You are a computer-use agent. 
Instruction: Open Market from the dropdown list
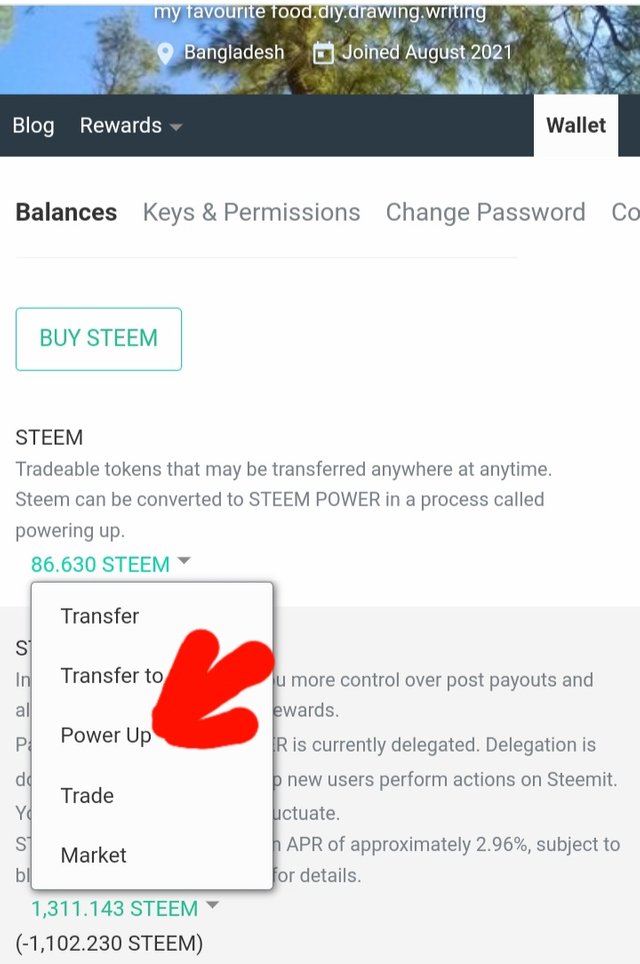(x=93, y=855)
